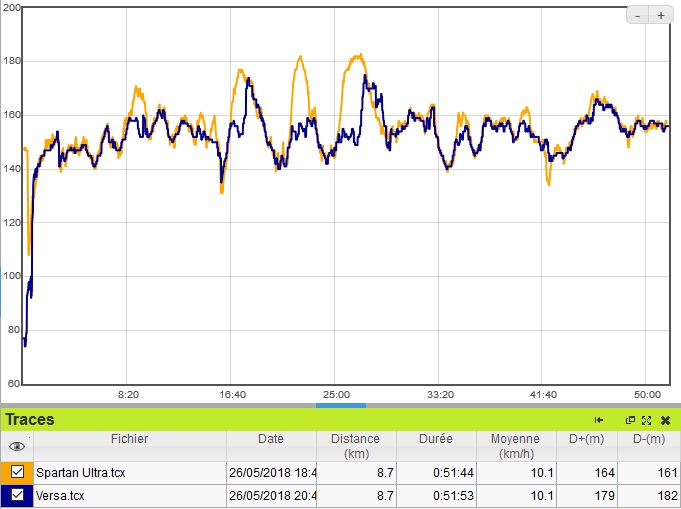Zoom in the chart with plus button
Screen dimensions: 681x509
[661, 15]
